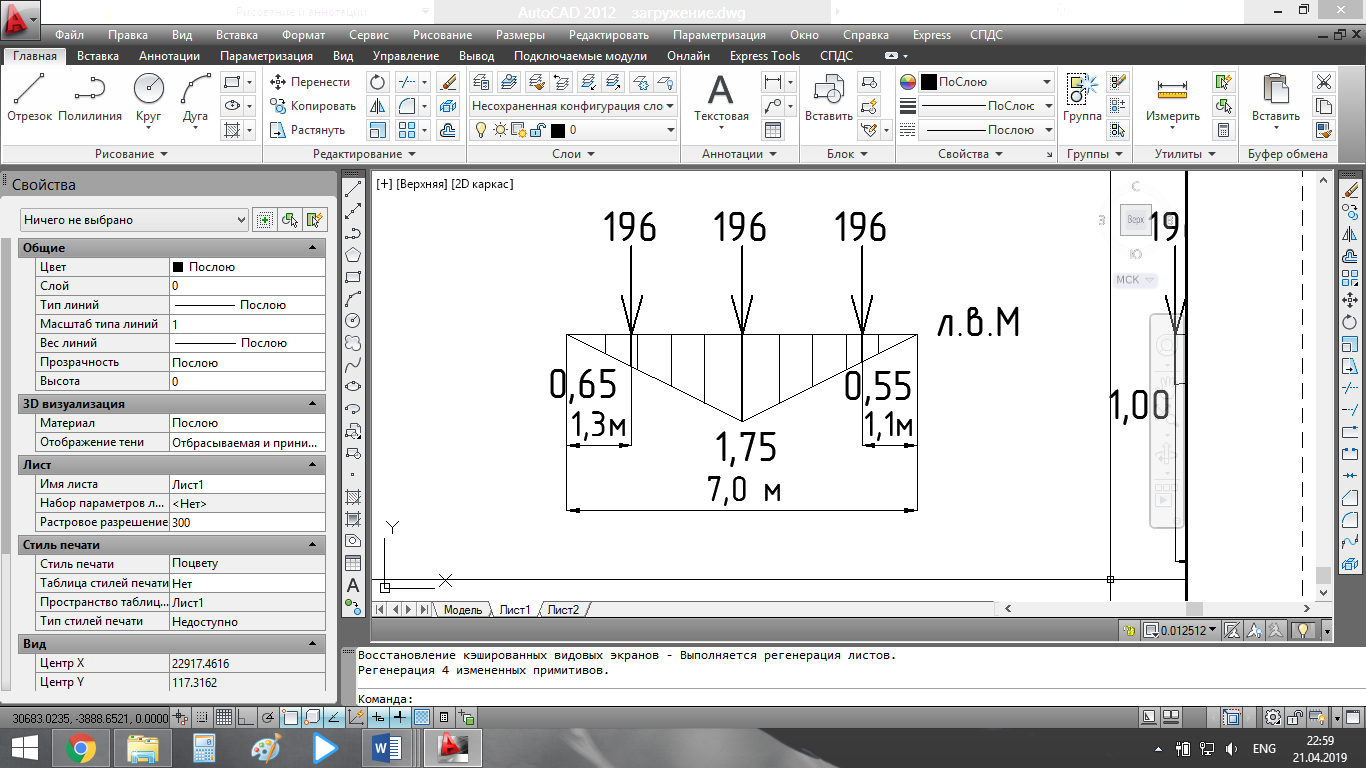Click the Группа (Group) icon
The image size is (1366, 768).
click(x=1081, y=91)
